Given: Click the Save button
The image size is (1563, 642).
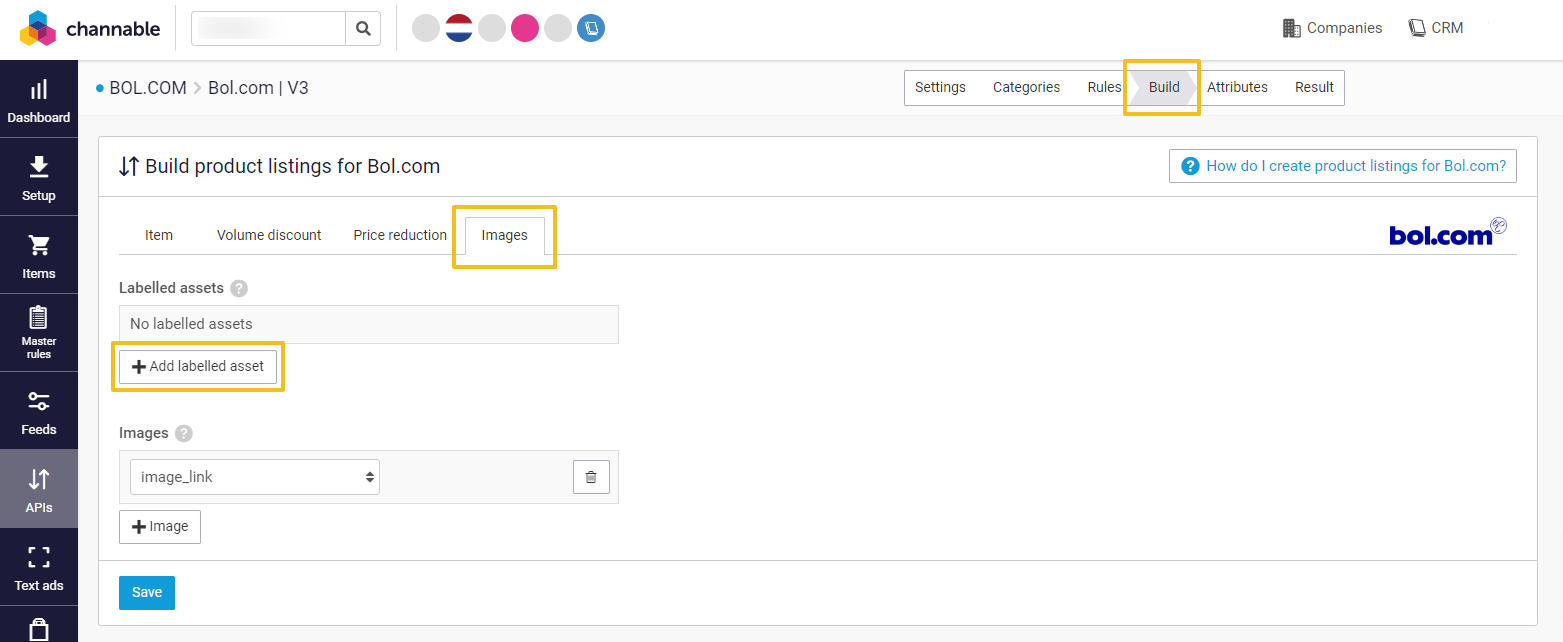Looking at the screenshot, I should 147,592.
